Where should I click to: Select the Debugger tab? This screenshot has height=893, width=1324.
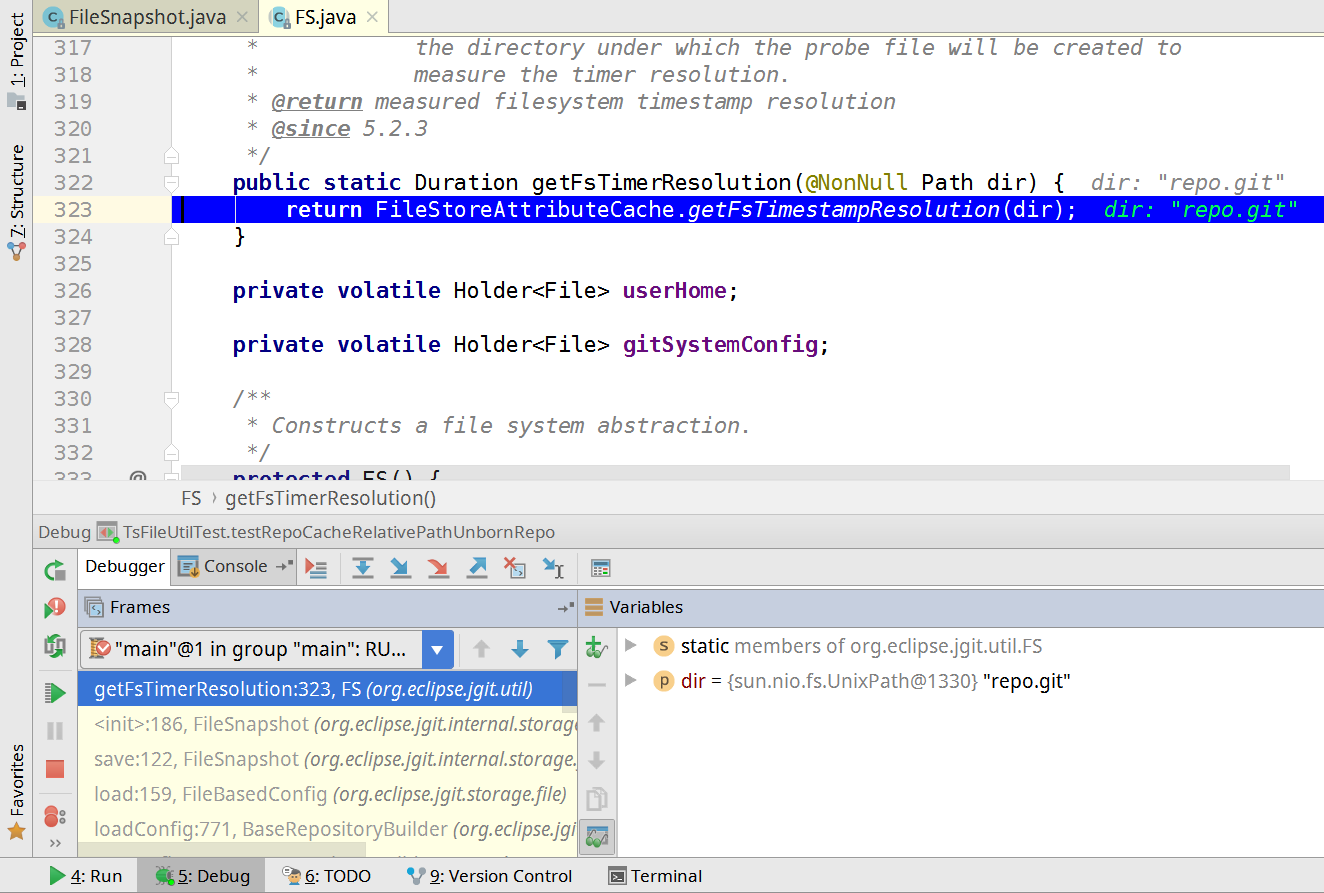coord(124,566)
